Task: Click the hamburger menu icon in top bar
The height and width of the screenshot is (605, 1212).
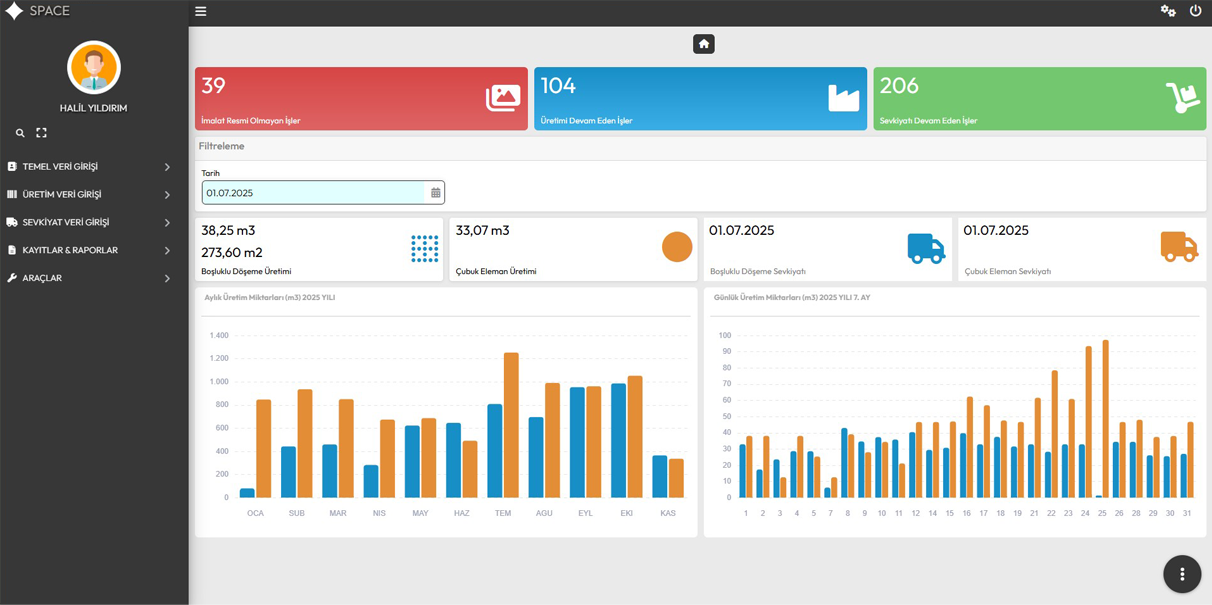Action: (201, 12)
